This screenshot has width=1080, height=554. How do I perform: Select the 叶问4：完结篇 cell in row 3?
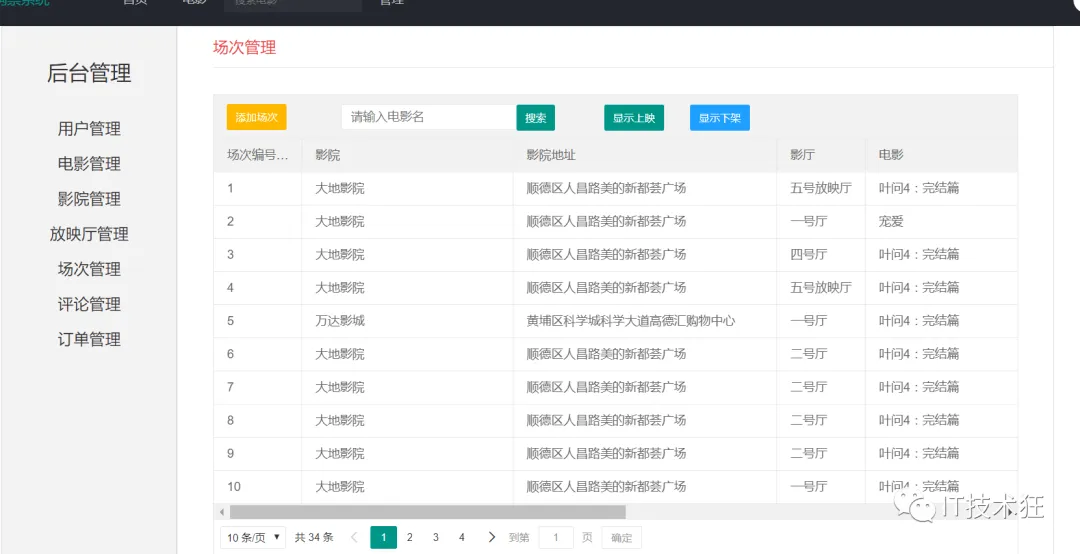(x=941, y=255)
